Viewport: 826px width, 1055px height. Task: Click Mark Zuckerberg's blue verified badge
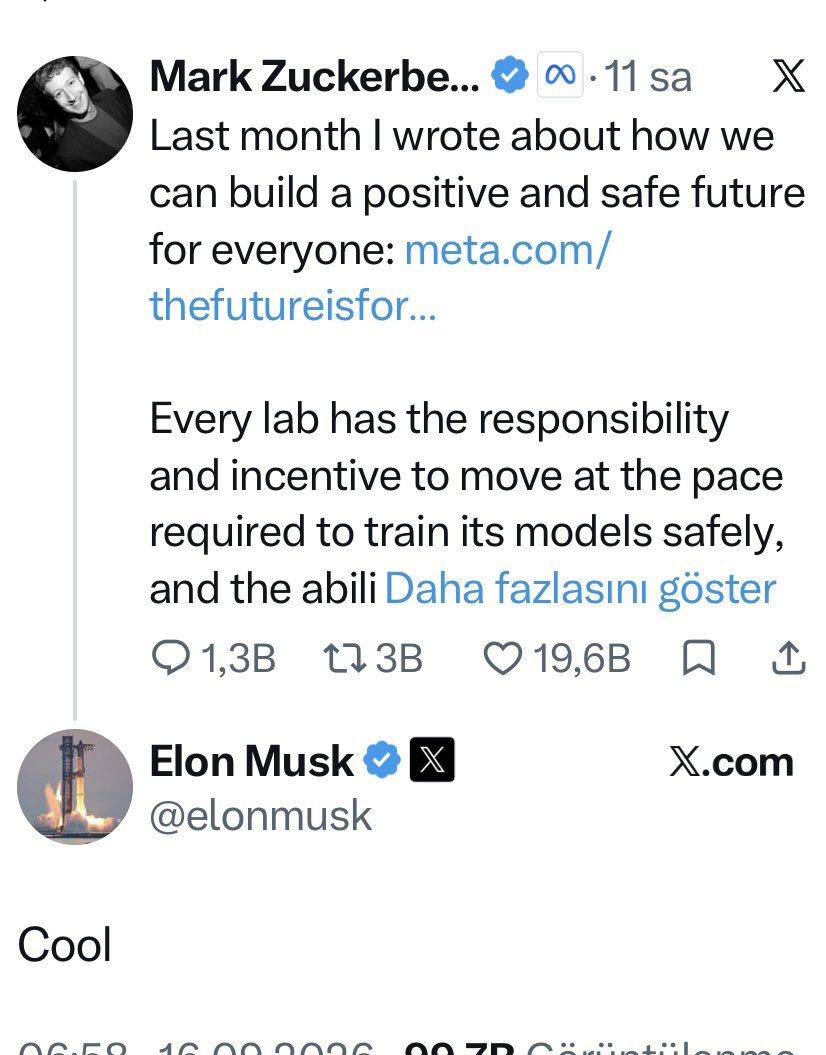pyautogui.click(x=510, y=75)
